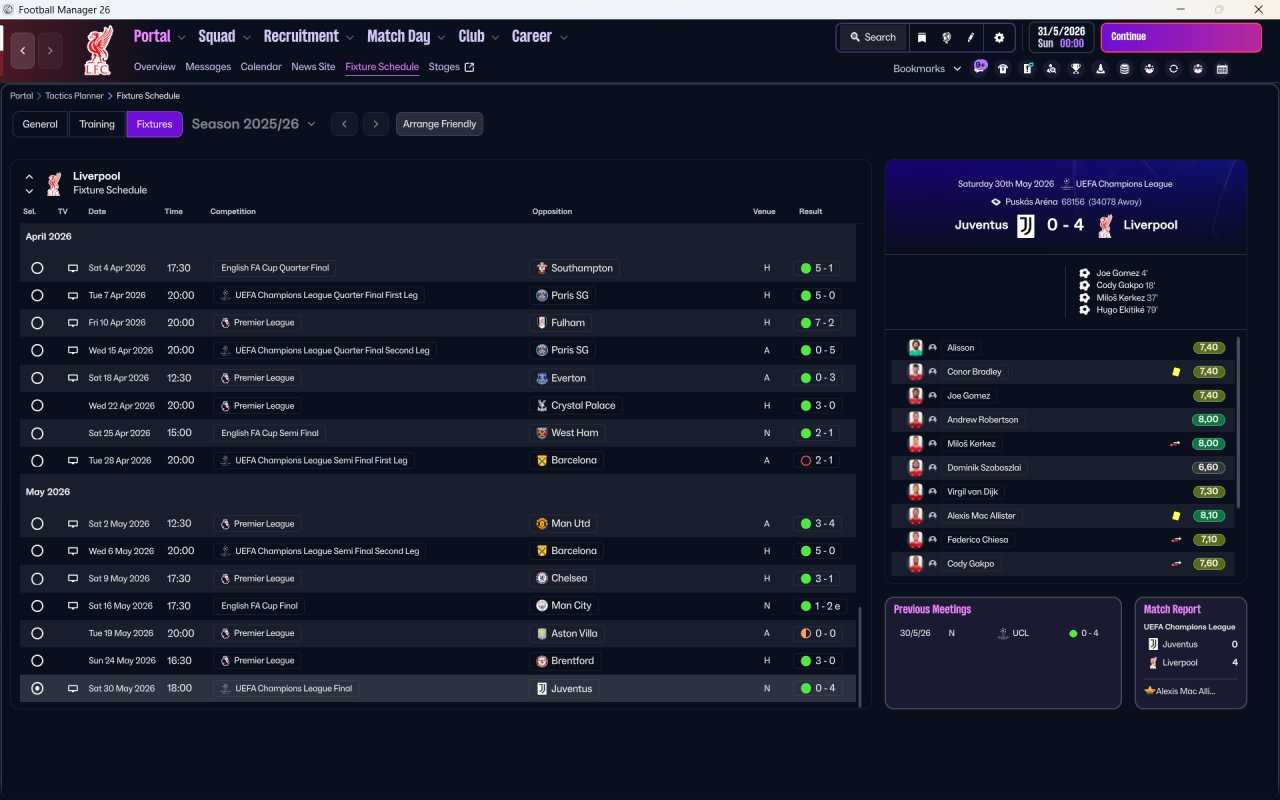1280x800 pixels.
Task: Expand the Recruitment menu dropdown arrow
Action: [350, 37]
